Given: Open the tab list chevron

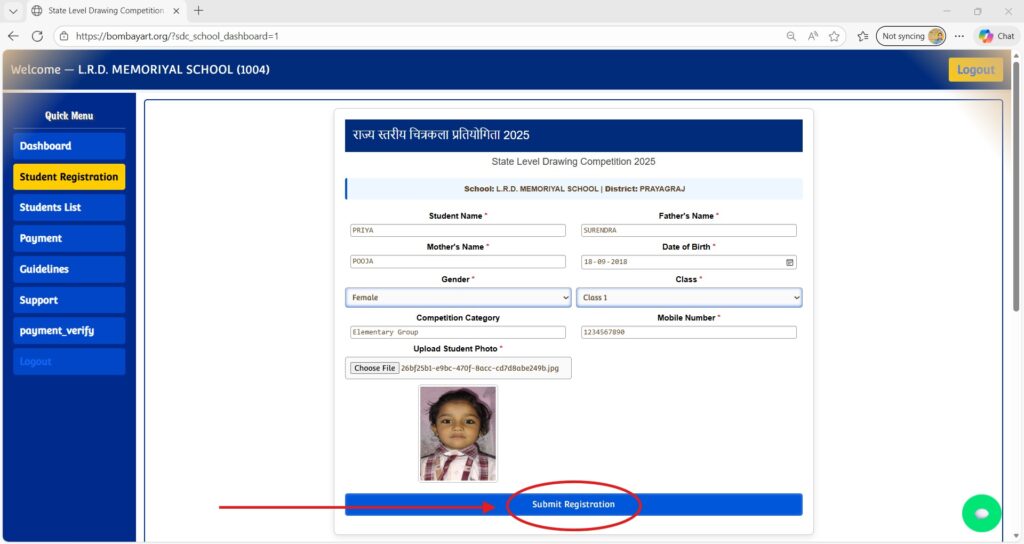Looking at the screenshot, I should tap(13, 11).
